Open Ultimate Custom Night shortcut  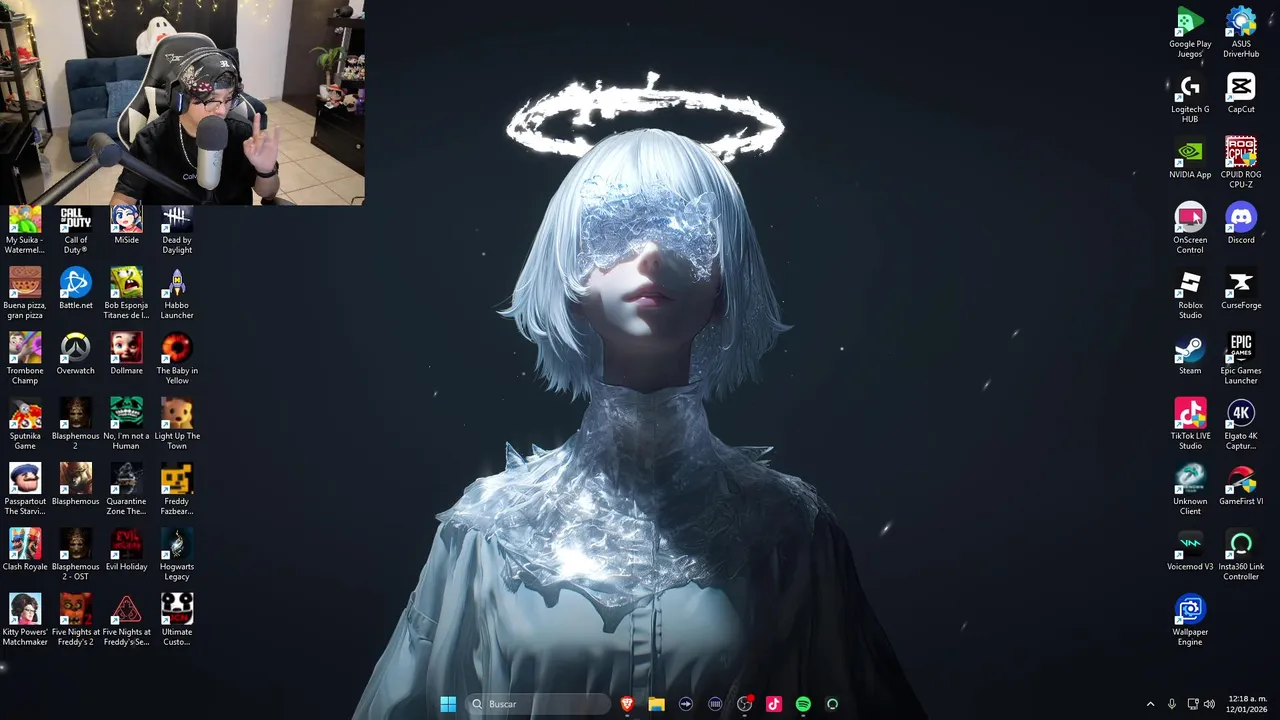[177, 621]
